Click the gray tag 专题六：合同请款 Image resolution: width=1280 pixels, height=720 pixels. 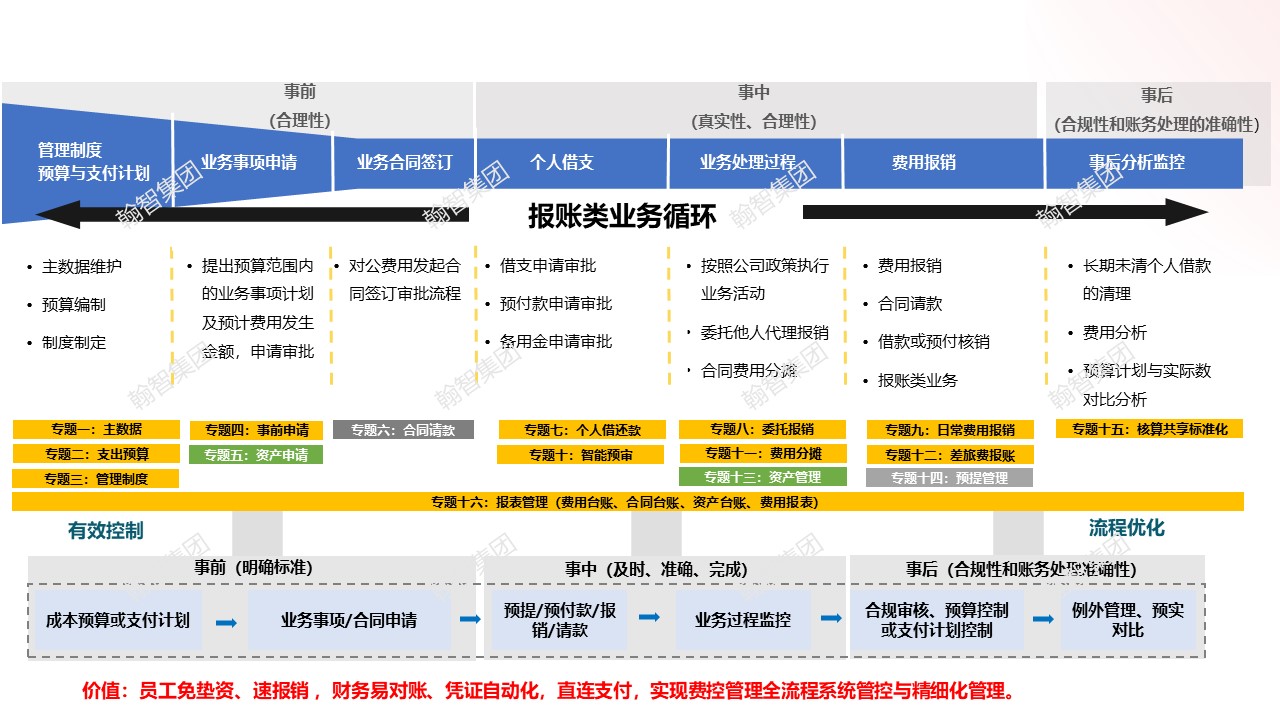click(403, 430)
